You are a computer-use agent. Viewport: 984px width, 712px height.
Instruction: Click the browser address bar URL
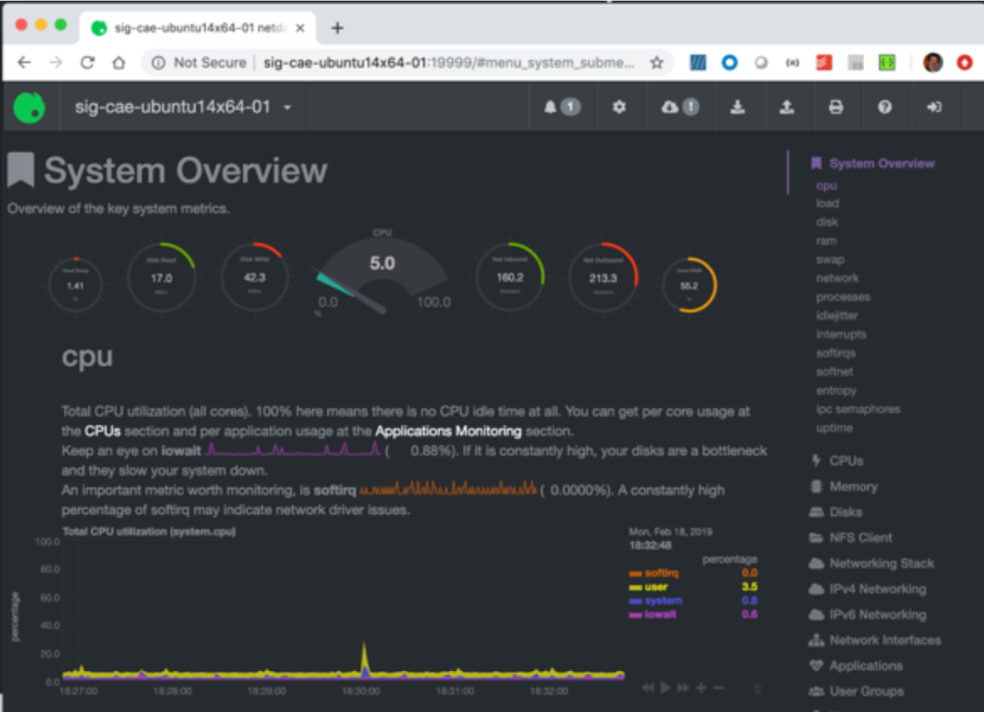(449, 63)
